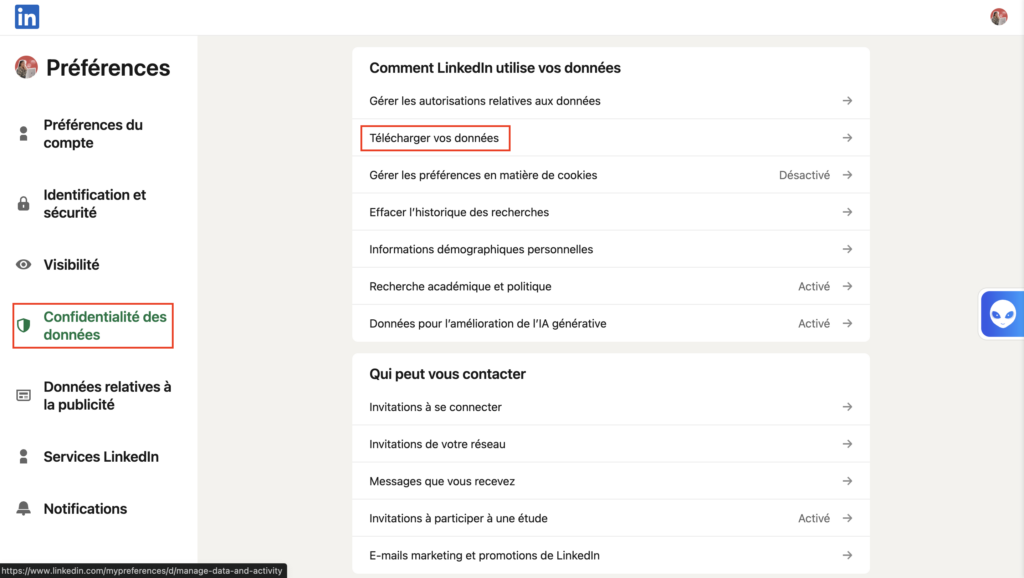The image size is (1024, 578).
Task: Open Effacer l'historique des recherches
Action: pyautogui.click(x=611, y=212)
